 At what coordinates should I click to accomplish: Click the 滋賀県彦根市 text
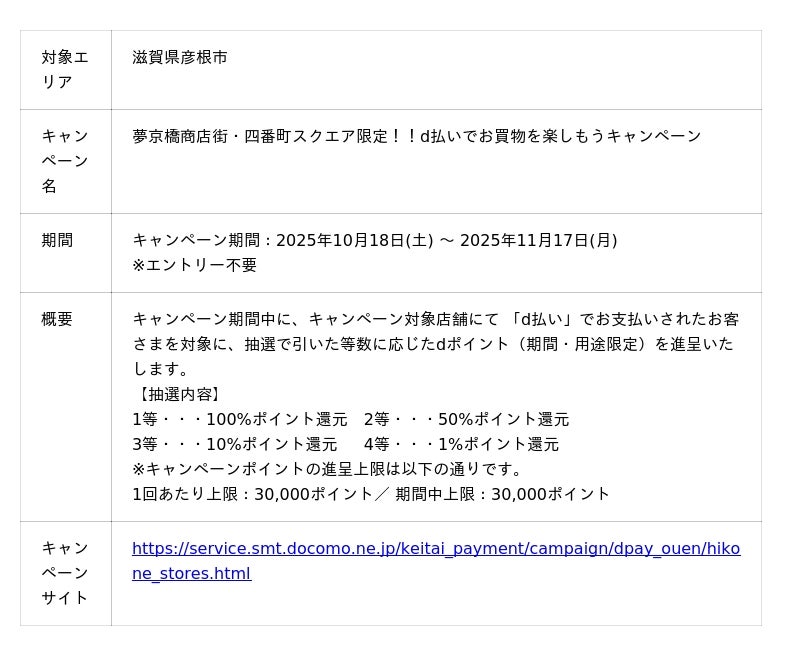point(180,58)
